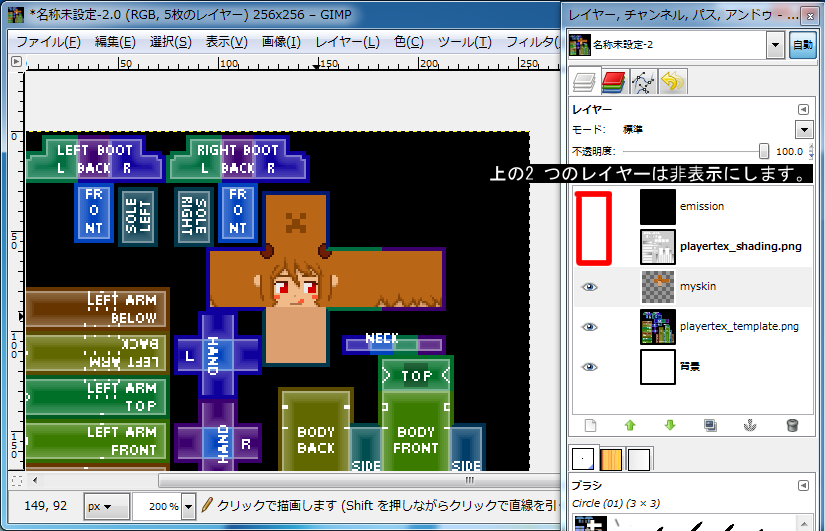Click the ruler corner menu button
The image size is (825, 531).
(x=16, y=62)
